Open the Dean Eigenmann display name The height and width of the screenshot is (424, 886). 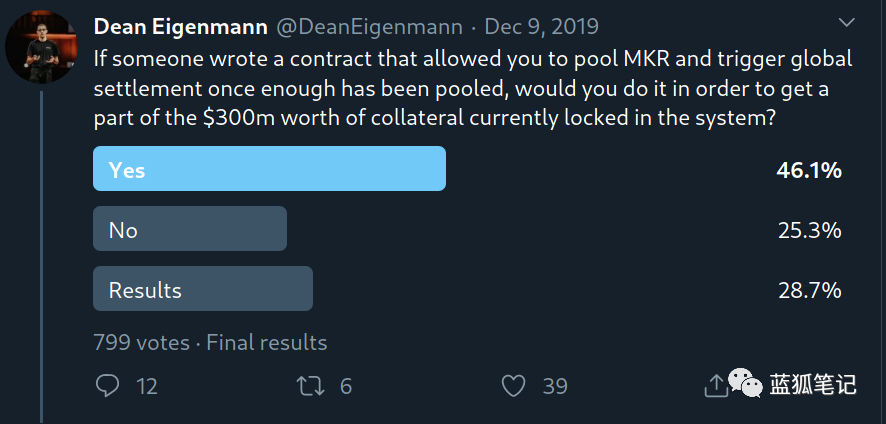coord(181,27)
